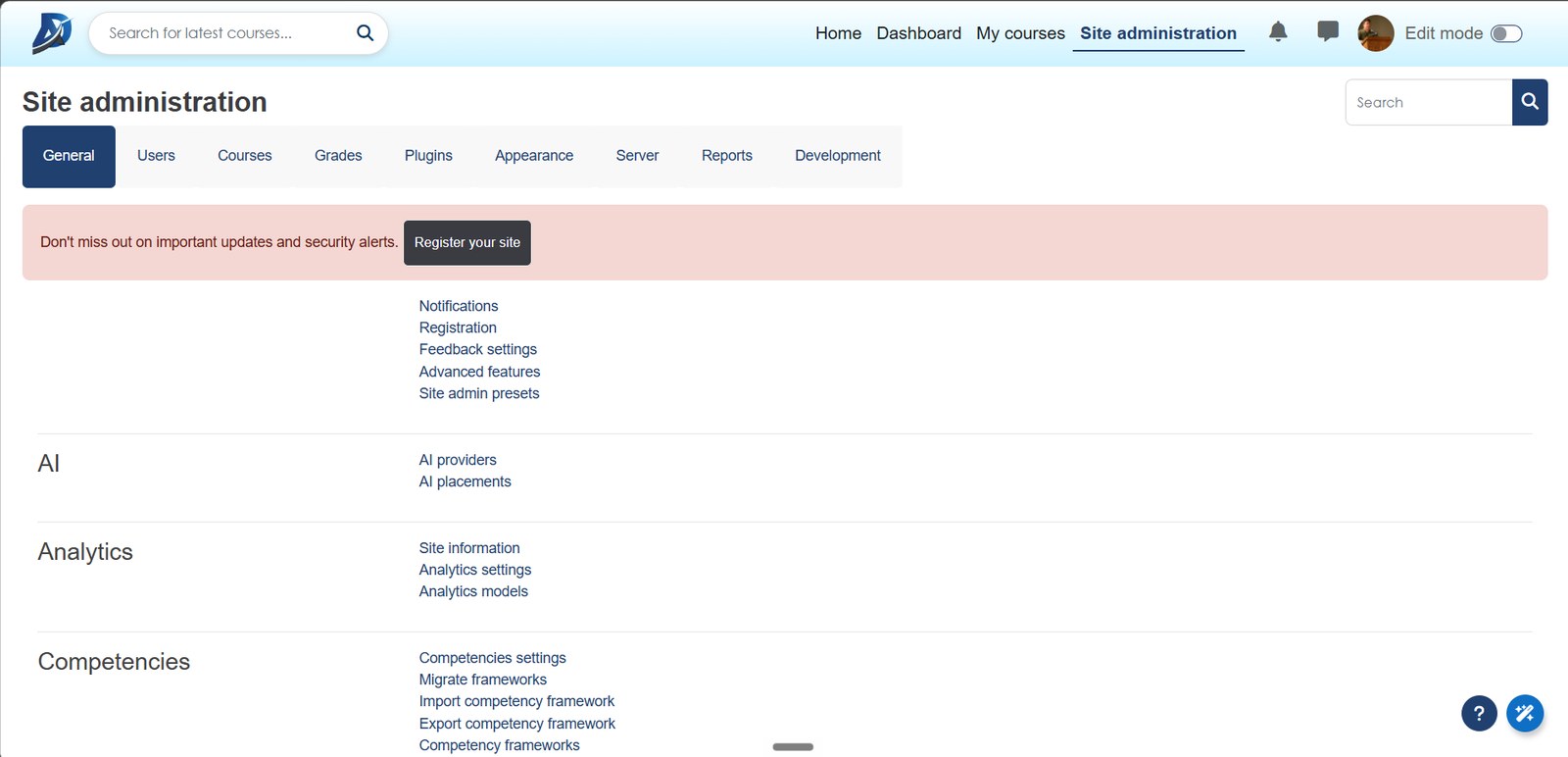The image size is (1568, 757).
Task: Open Competency frameworks link
Action: click(500, 745)
